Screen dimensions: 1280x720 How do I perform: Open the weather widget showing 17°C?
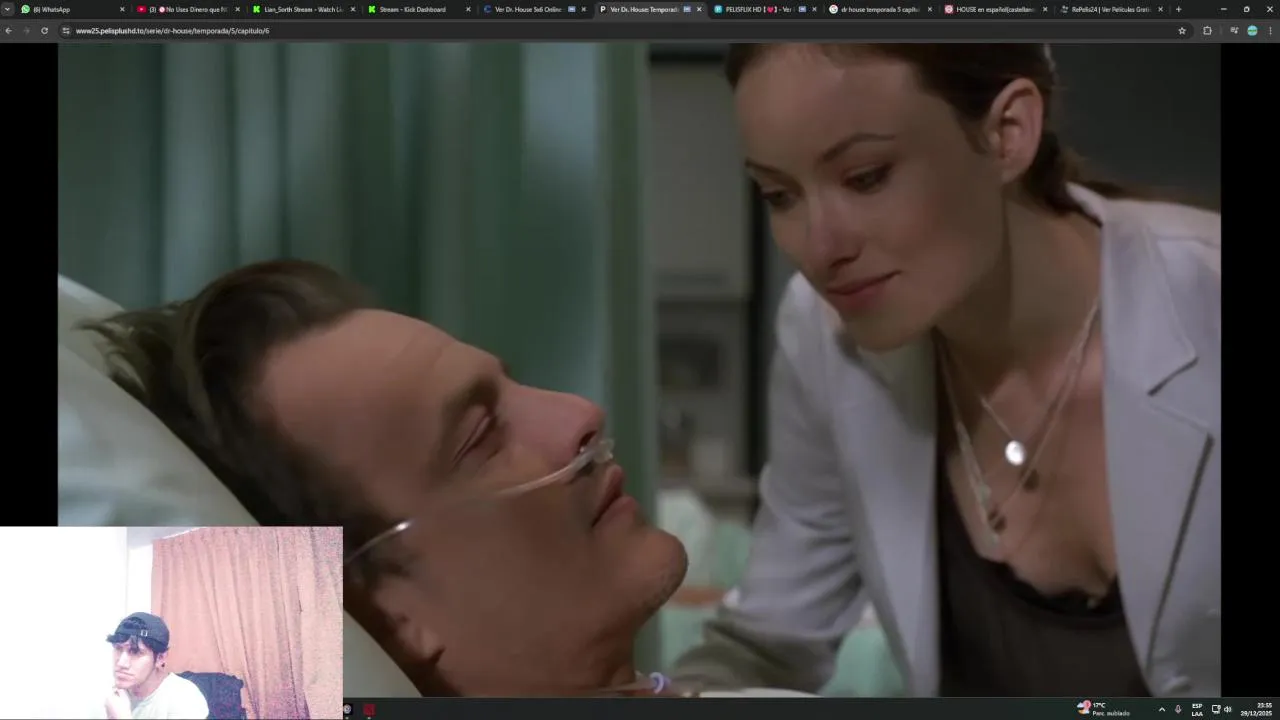[1104, 709]
